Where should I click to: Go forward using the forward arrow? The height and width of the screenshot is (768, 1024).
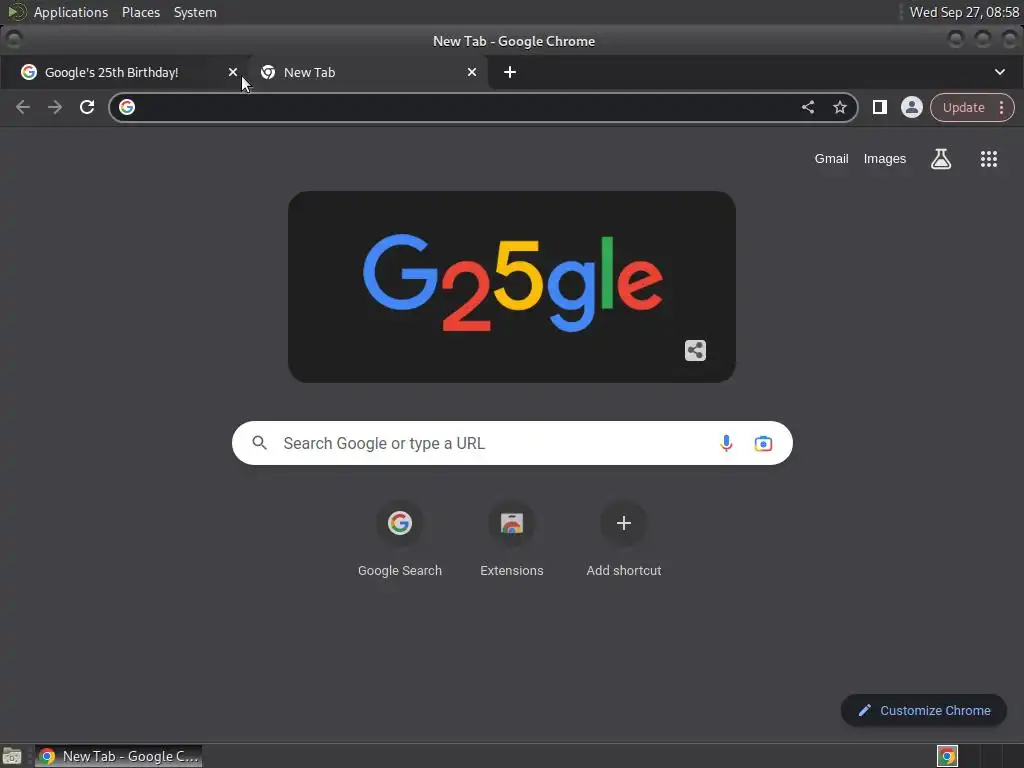[55, 107]
